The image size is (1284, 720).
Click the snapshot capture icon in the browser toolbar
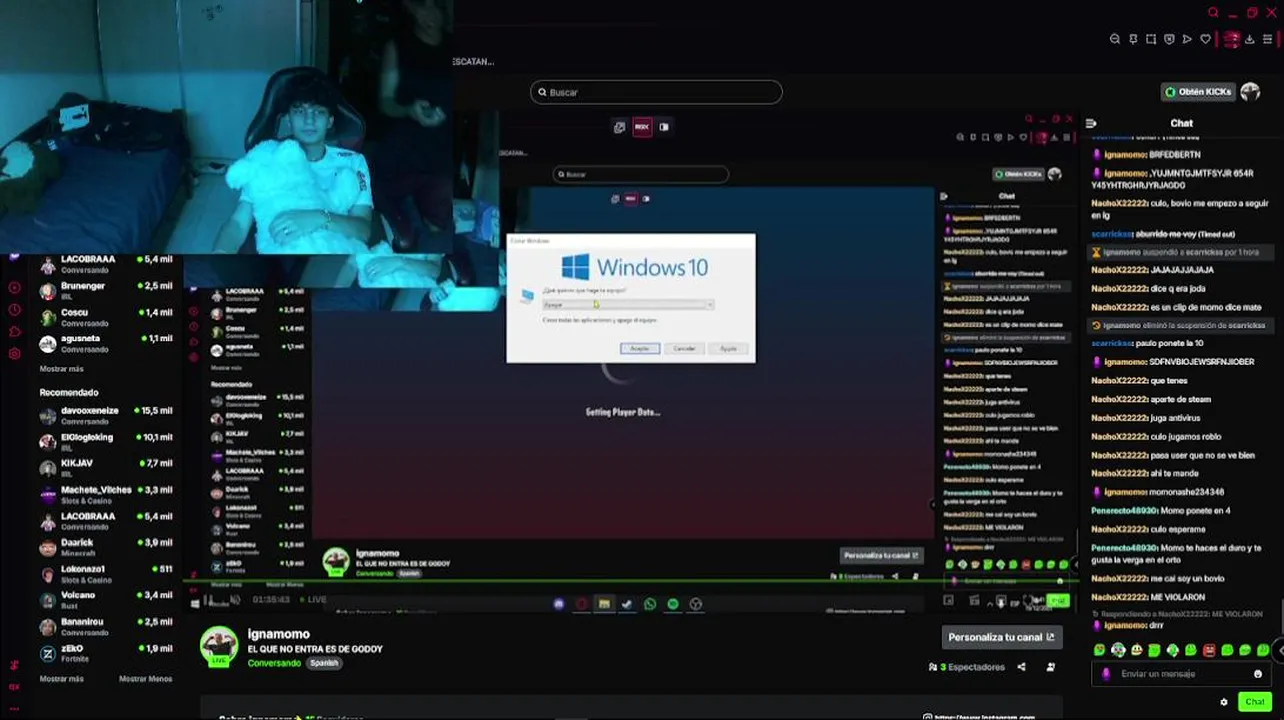1151,39
